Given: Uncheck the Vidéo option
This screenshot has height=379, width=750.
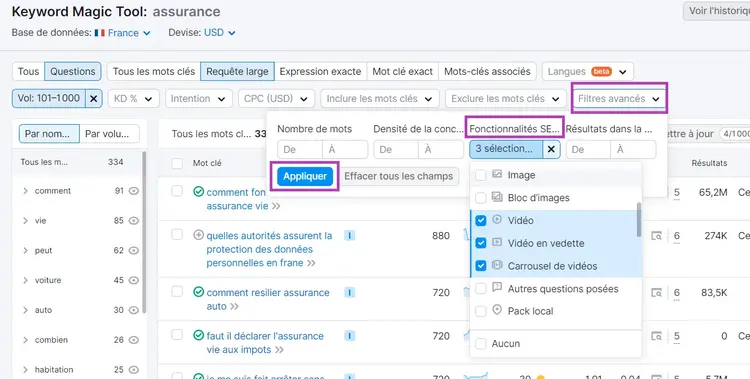Looking at the screenshot, I should point(481,221).
